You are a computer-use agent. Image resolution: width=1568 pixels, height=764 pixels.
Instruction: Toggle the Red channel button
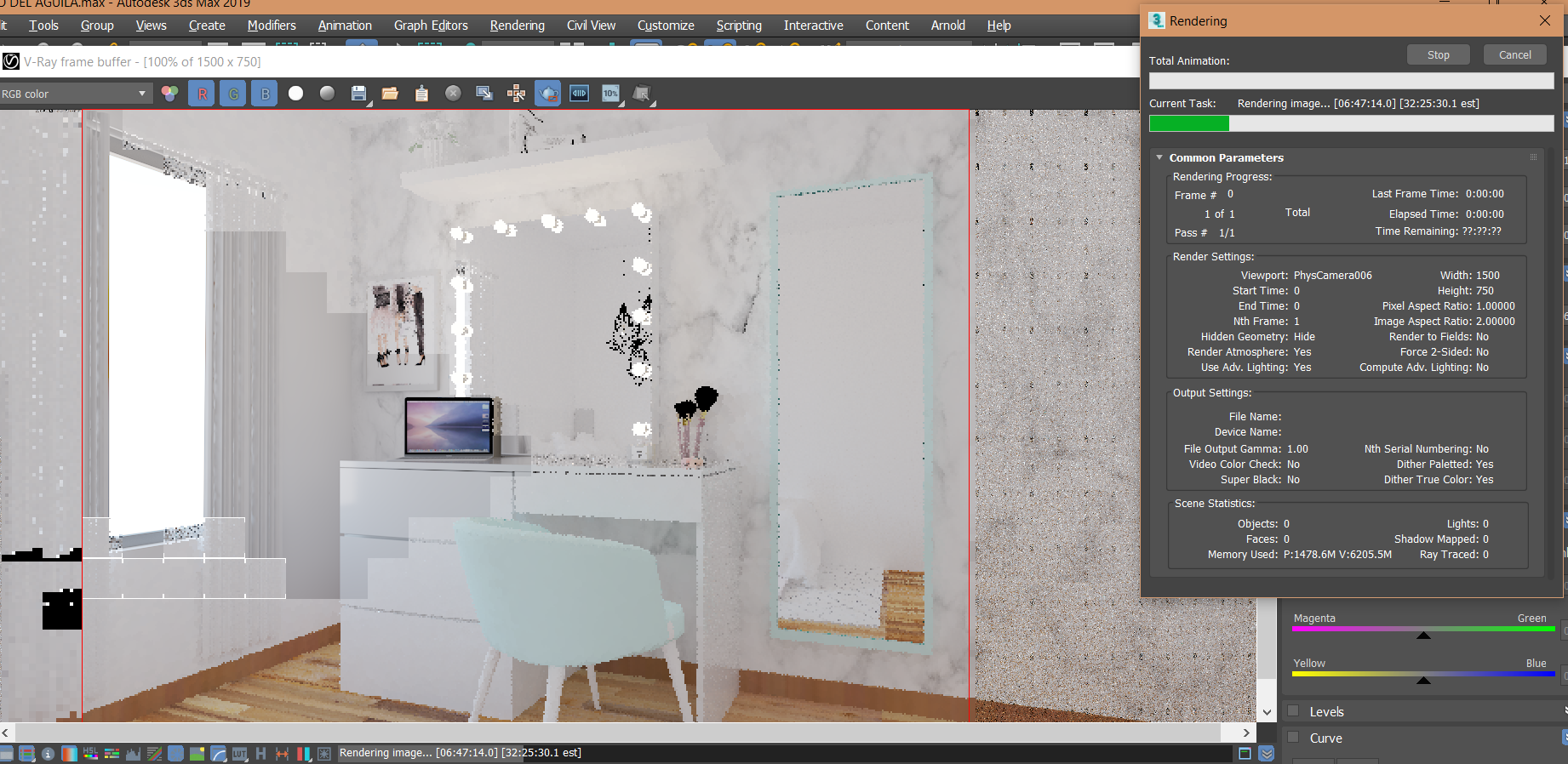pyautogui.click(x=203, y=94)
